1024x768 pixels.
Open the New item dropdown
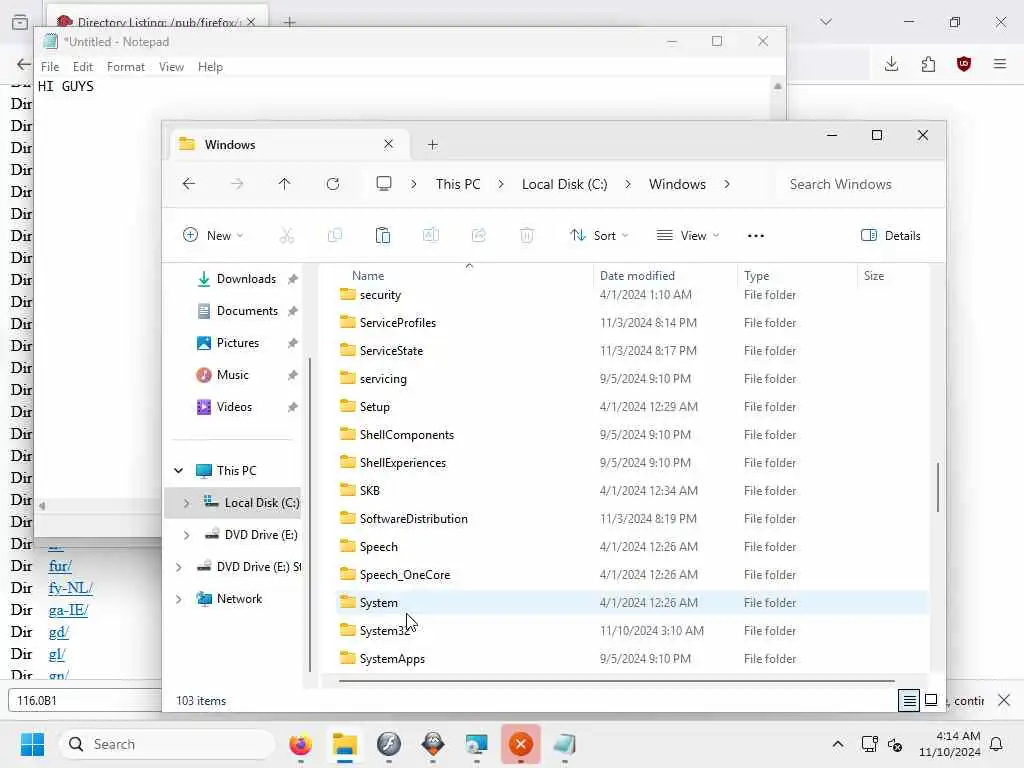[214, 236]
